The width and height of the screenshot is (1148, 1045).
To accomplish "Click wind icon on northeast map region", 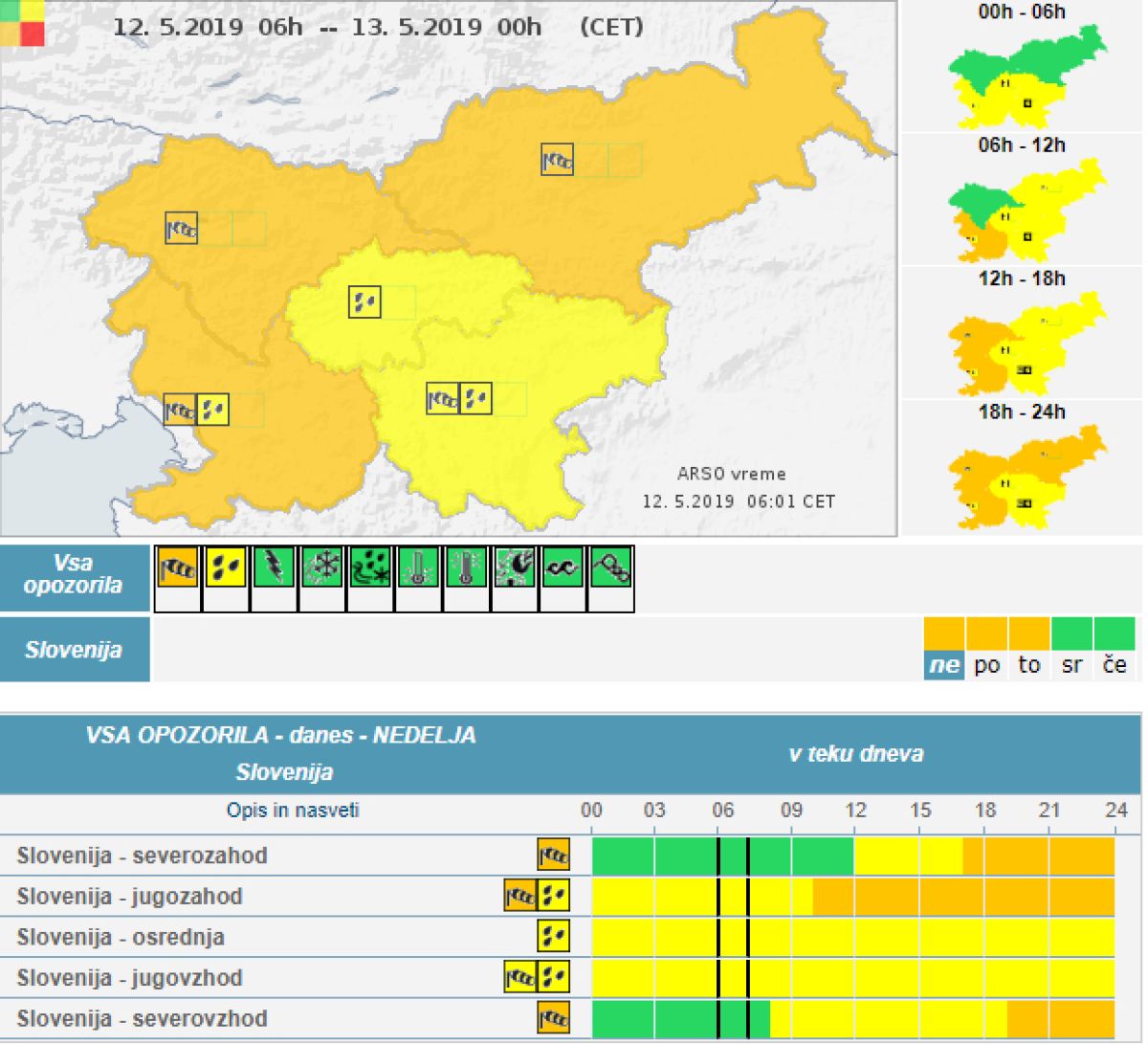I will [557, 161].
